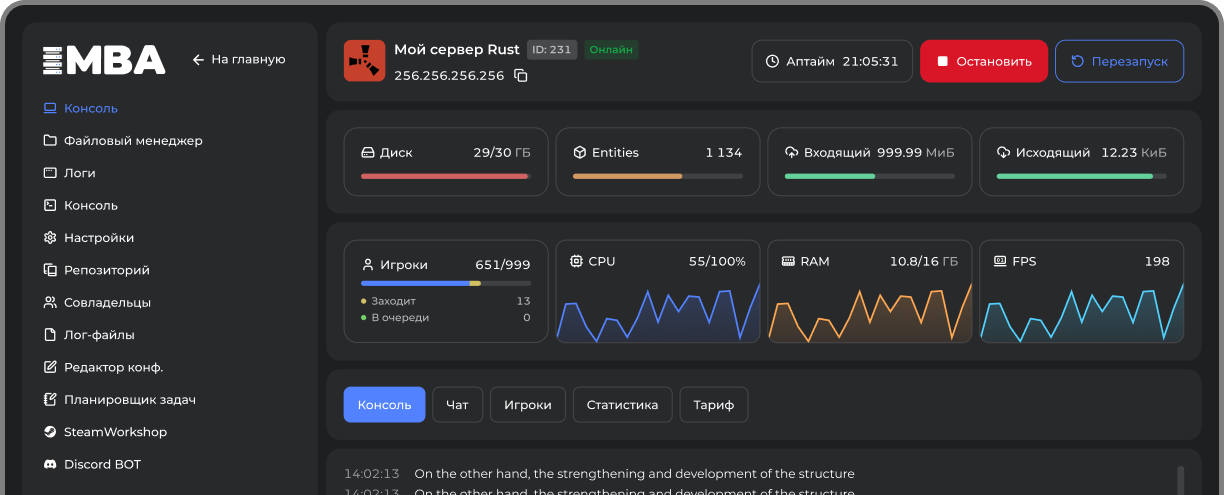Screen dimensions: 1224x495
Task: Click the MBA logo
Action: [x=104, y=60]
